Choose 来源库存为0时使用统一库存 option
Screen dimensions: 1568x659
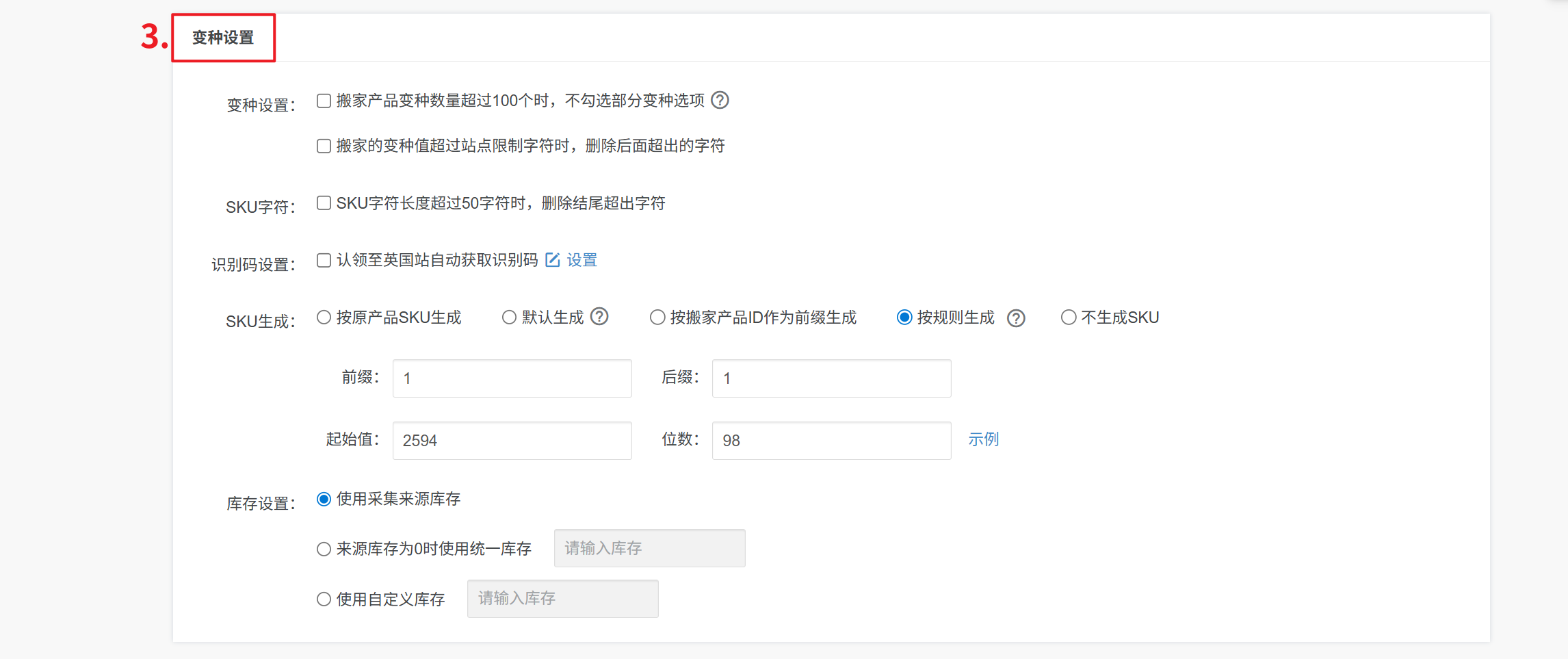[x=324, y=550]
